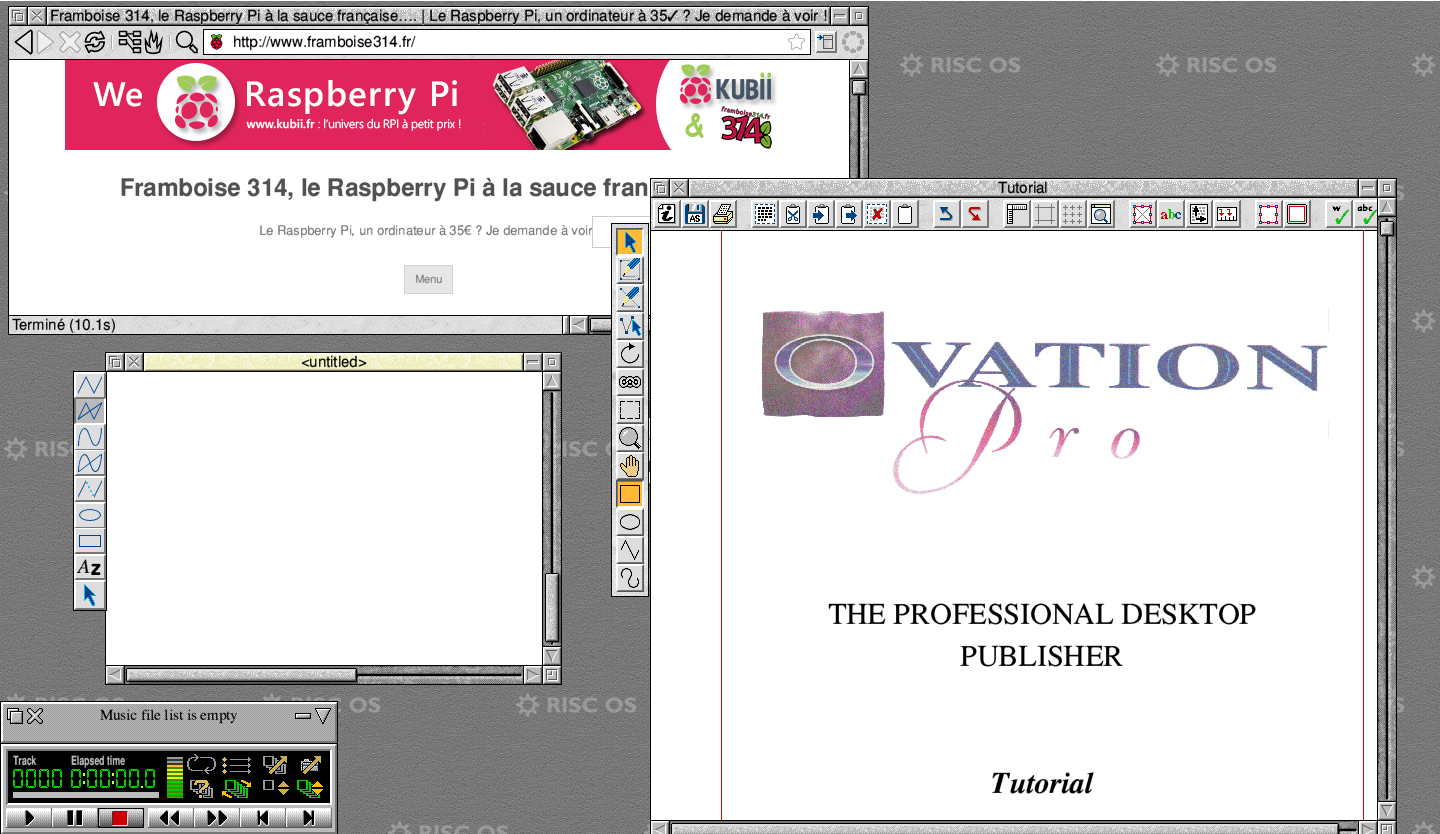Choose the closed curve tool in Draw toolbox
The width and height of the screenshot is (1440, 834).
tap(90, 463)
